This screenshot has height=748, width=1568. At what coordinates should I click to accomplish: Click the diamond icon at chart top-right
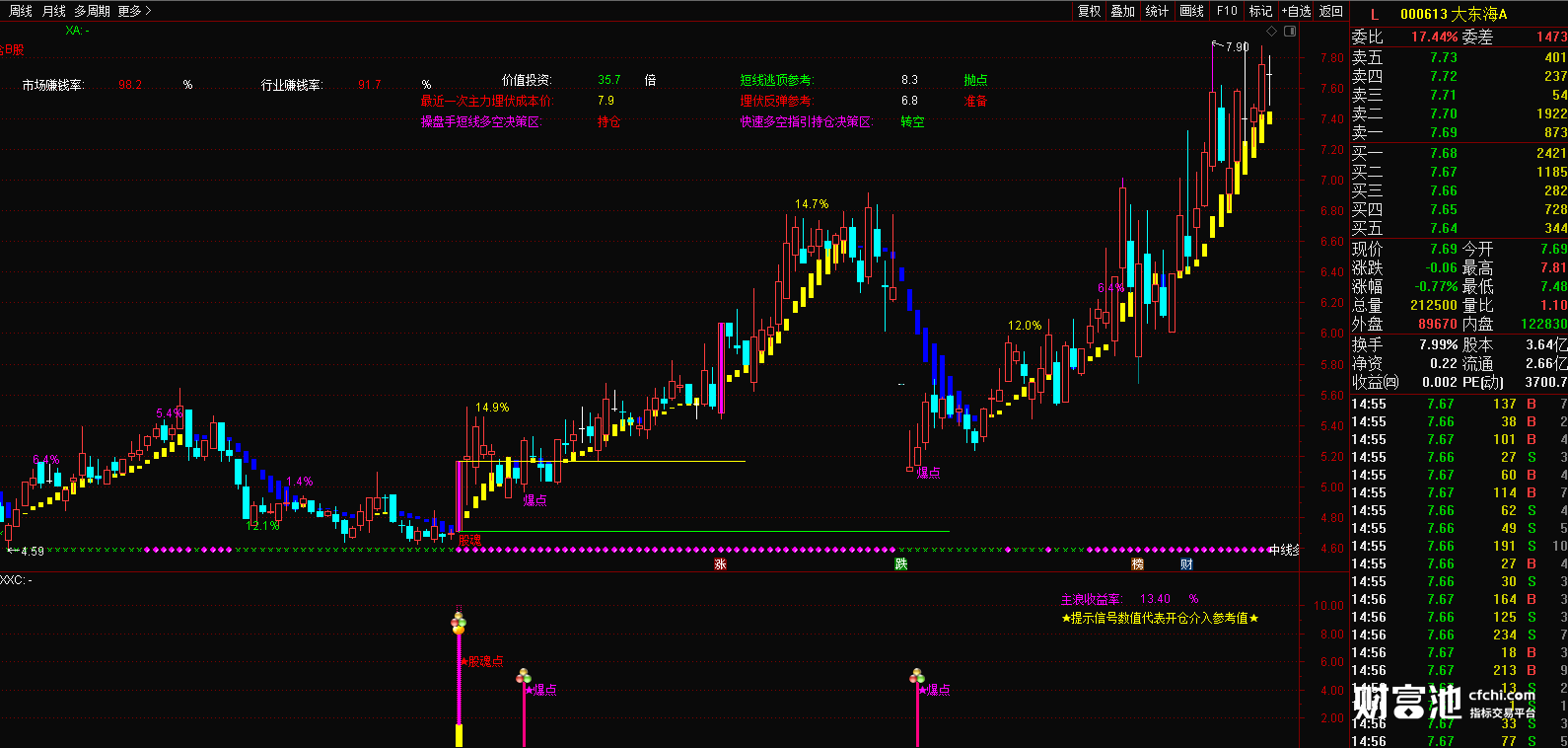pos(1272,32)
